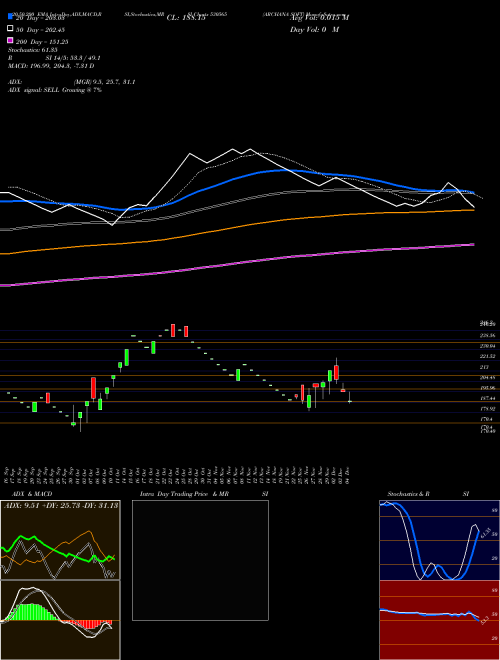The image size is (500, 660).
Task: Select the '50 Day - 202.45' legend text
Action: pos(40,29)
